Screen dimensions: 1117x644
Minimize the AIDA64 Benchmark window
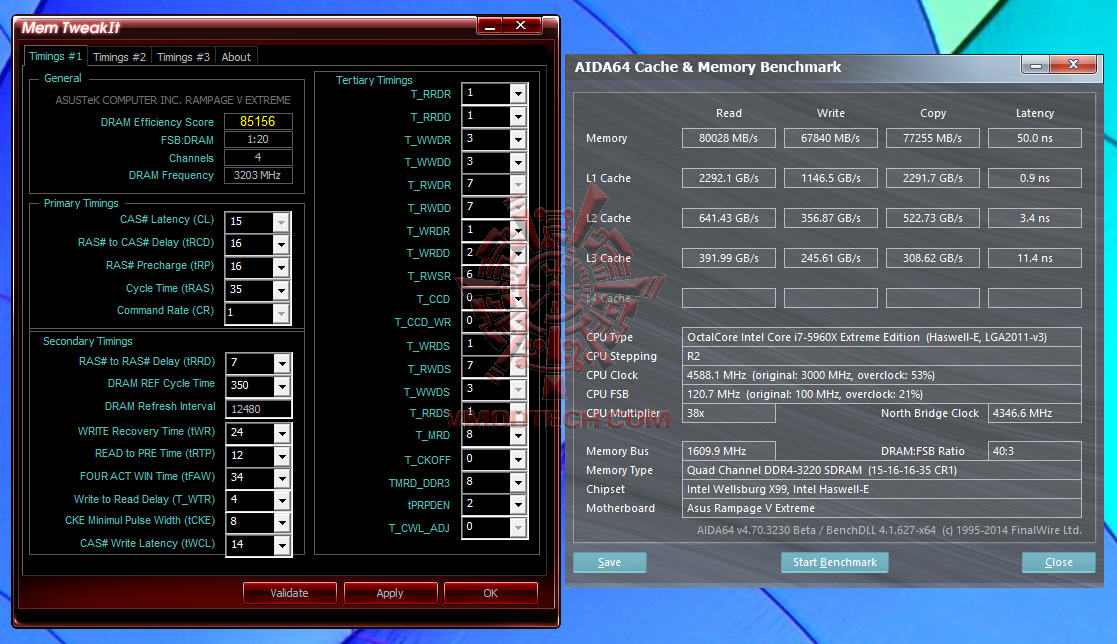click(x=1036, y=66)
